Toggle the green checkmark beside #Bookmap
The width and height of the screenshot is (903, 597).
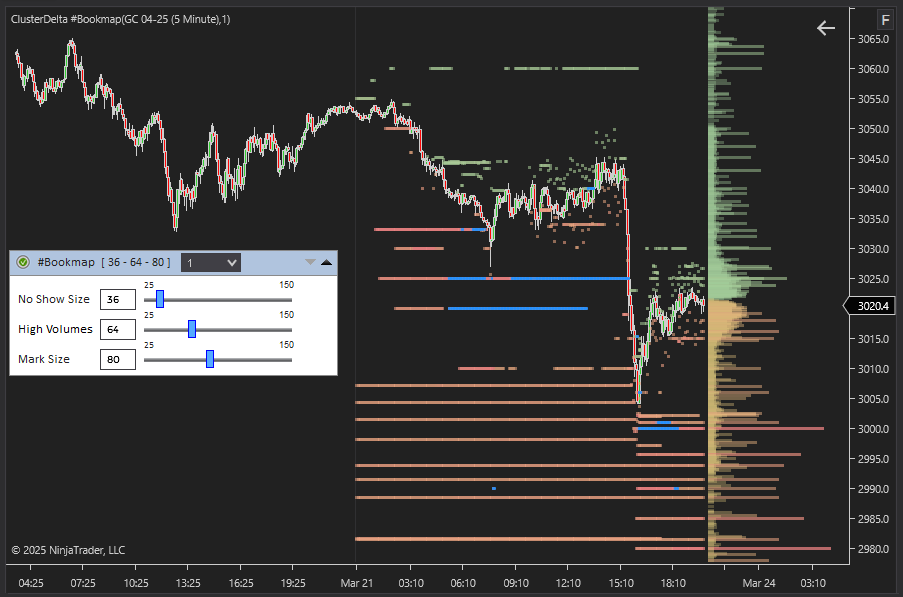click(24, 263)
